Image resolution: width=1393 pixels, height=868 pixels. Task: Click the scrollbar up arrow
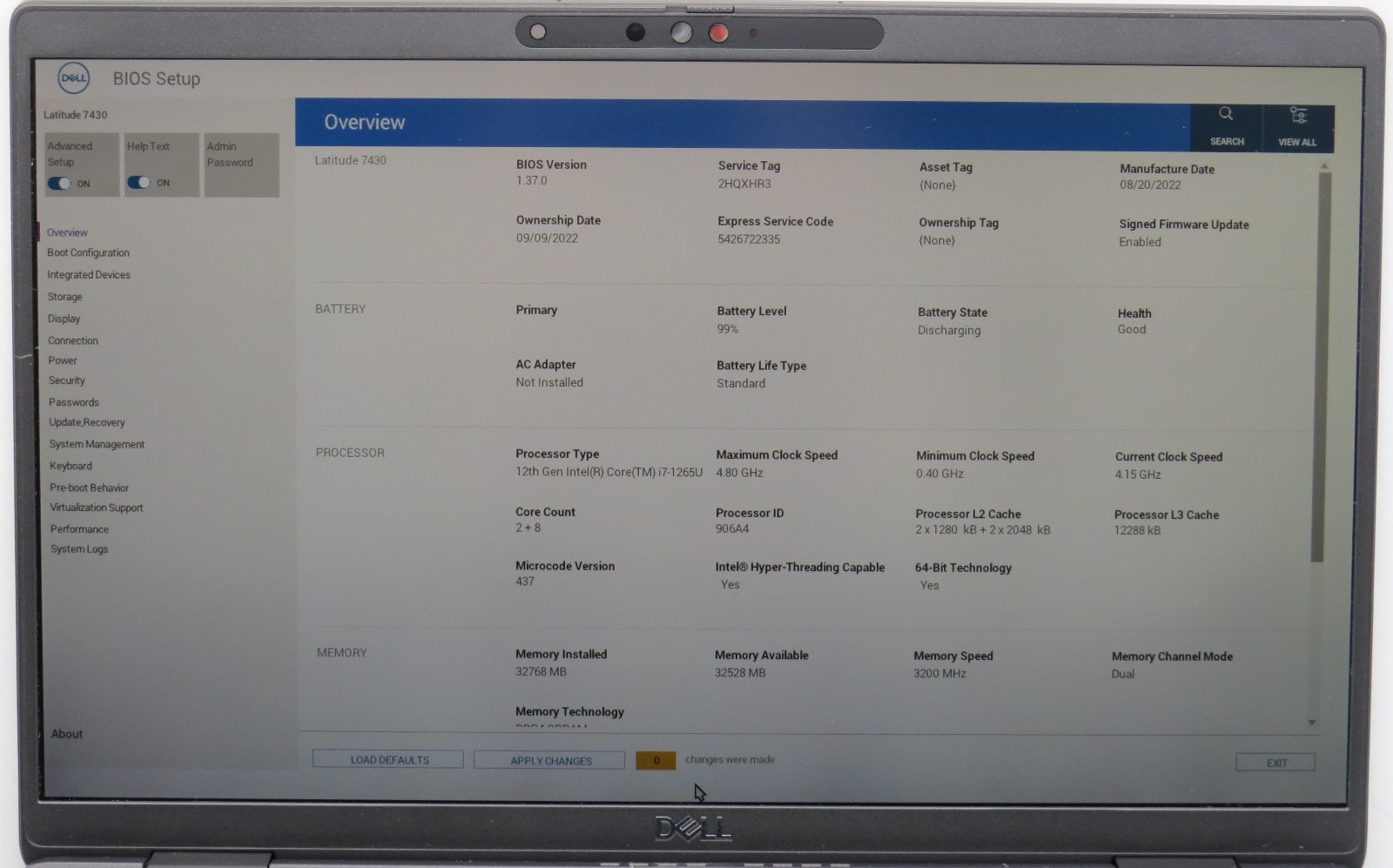point(1324,166)
